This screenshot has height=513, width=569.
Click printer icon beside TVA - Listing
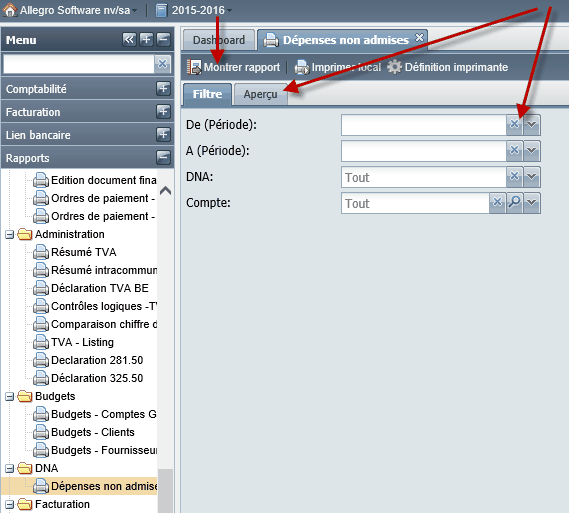(x=41, y=342)
